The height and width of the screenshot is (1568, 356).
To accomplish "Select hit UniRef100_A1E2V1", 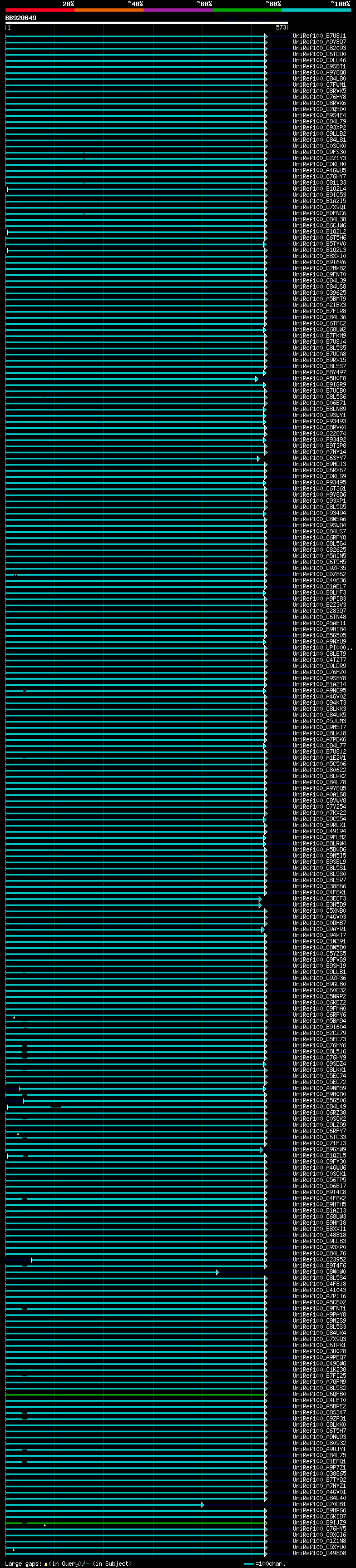I will click(x=319, y=757).
